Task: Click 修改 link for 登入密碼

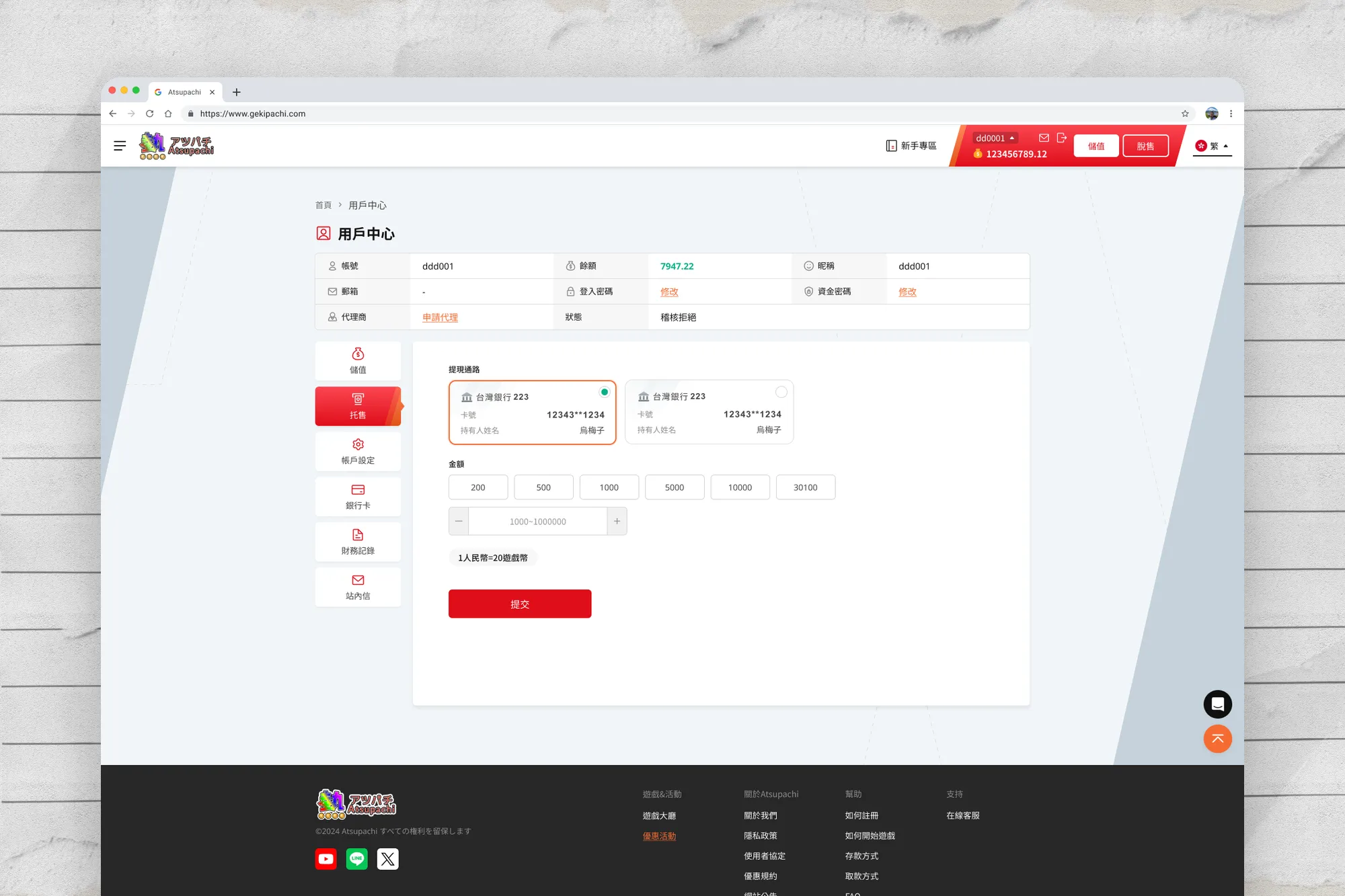Action: 669,292
